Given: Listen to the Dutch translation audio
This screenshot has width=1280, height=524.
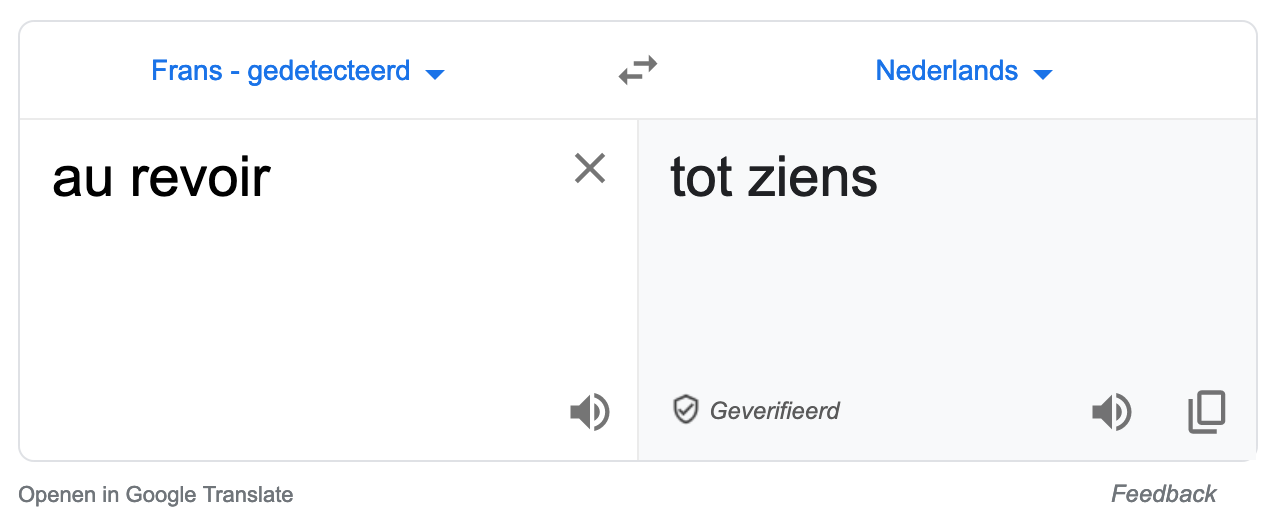Looking at the screenshot, I should [x=1111, y=411].
